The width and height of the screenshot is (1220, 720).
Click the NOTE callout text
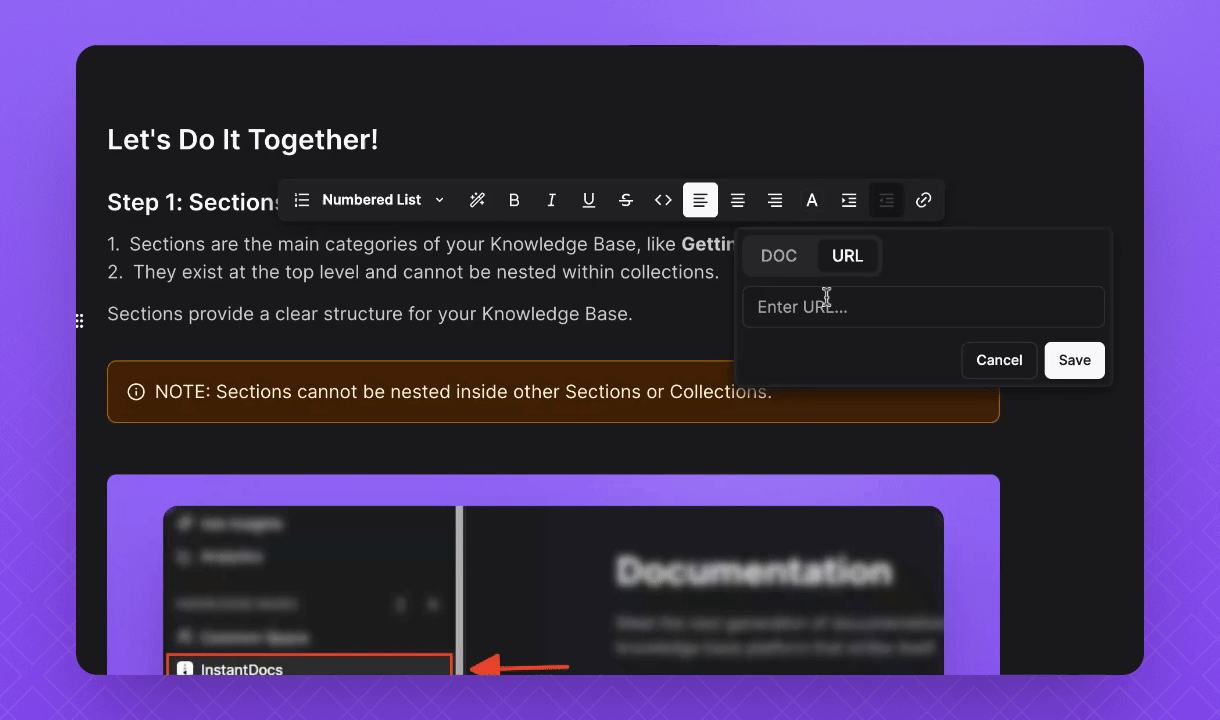pos(463,392)
